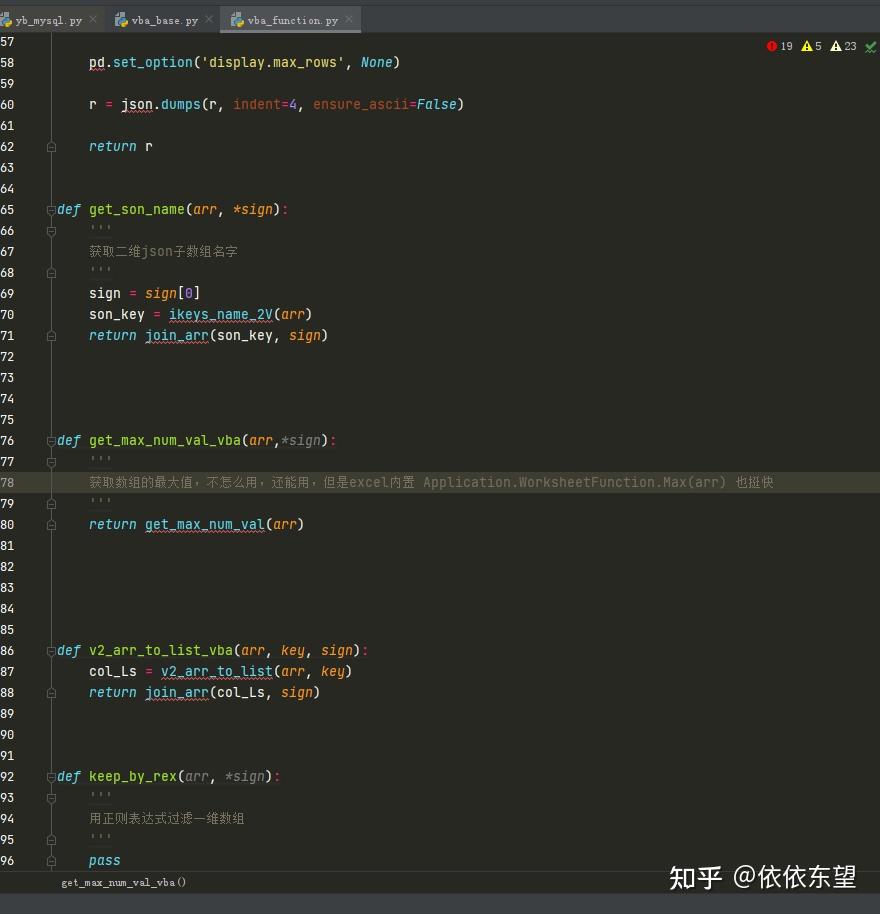Toggle the fold marker at line 96
The width and height of the screenshot is (880, 914).
pyautogui.click(x=51, y=860)
